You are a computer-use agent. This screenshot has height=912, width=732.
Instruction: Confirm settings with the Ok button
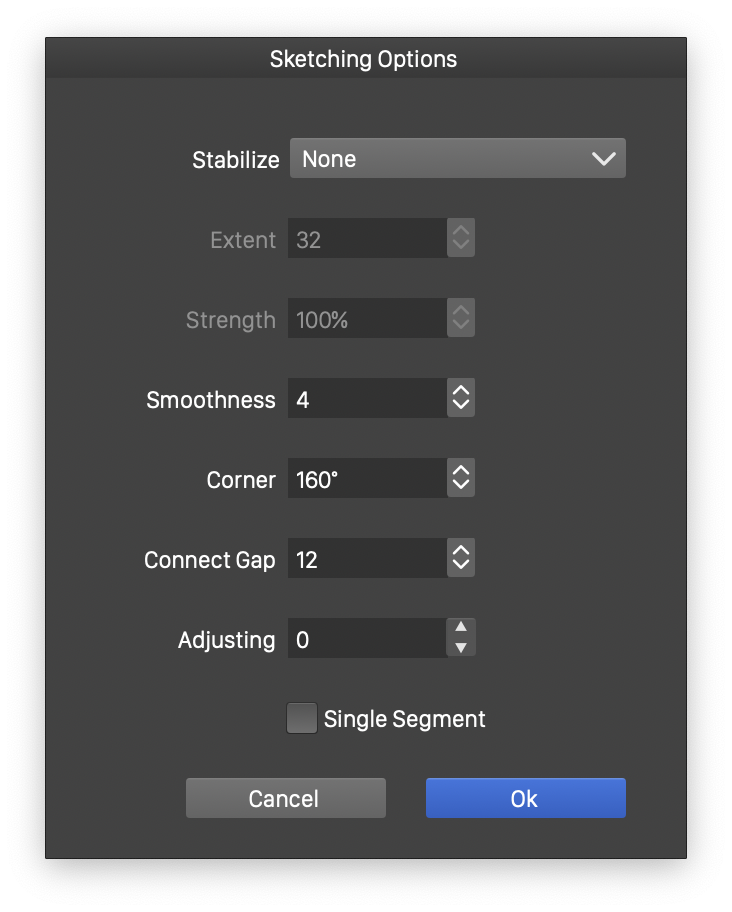(x=525, y=799)
